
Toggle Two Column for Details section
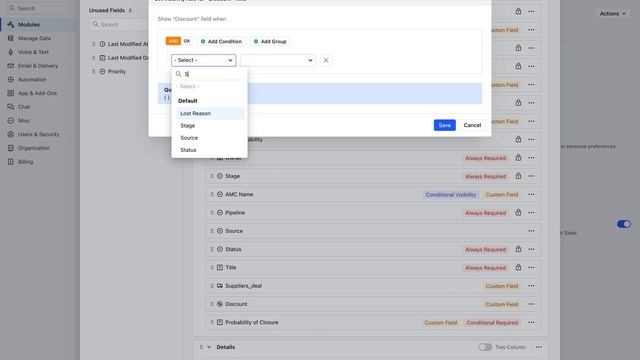pyautogui.click(x=485, y=347)
